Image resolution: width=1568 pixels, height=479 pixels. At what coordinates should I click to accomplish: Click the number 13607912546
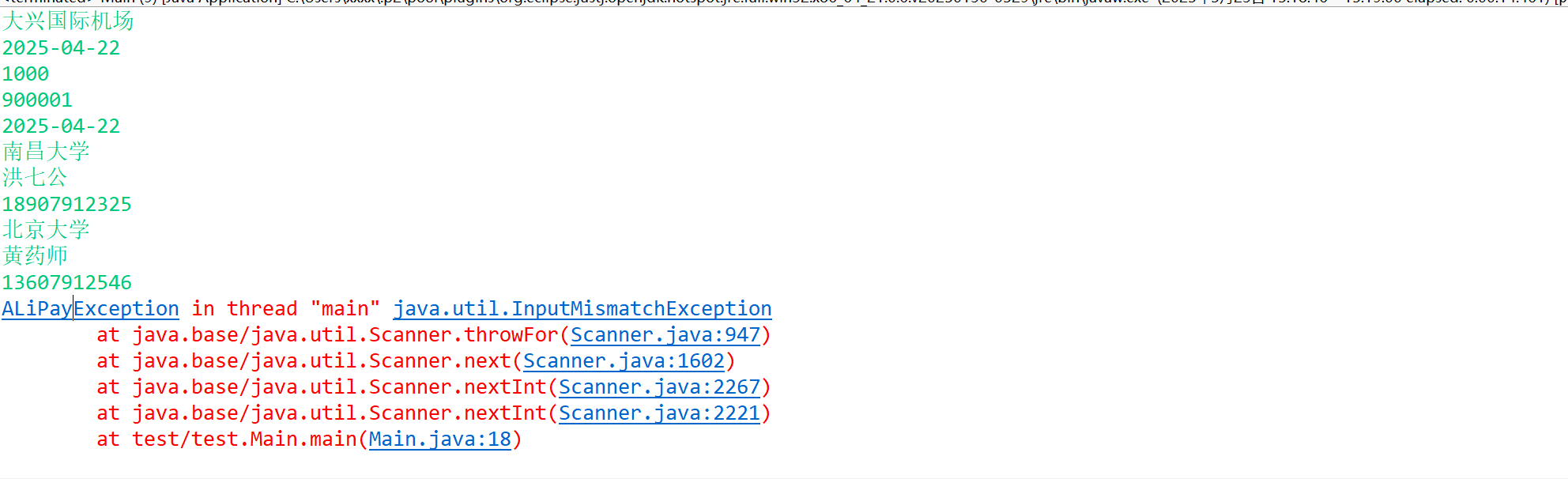coord(67,283)
